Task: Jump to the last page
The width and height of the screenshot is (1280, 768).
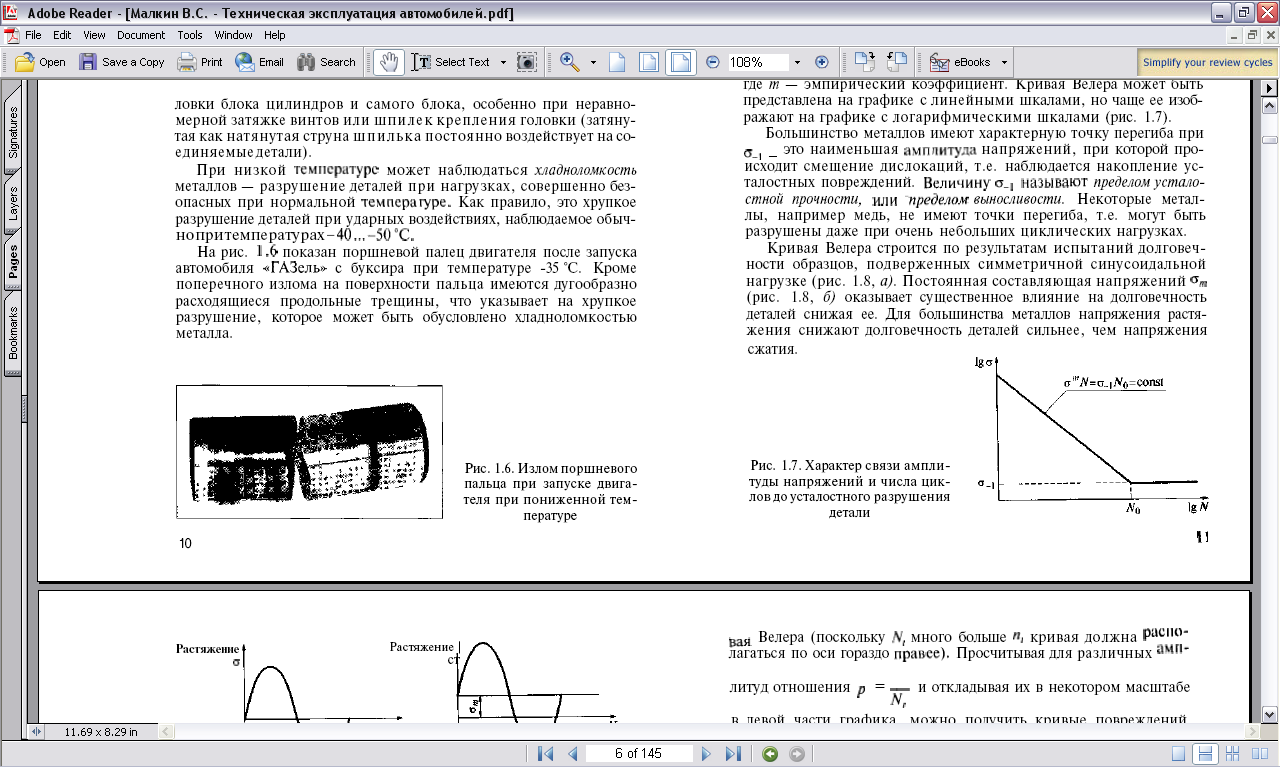Action: (x=733, y=753)
